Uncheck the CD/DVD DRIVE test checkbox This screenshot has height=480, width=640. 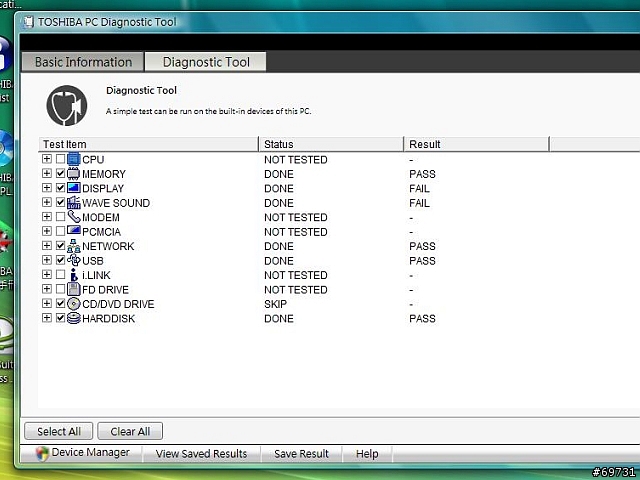60,304
